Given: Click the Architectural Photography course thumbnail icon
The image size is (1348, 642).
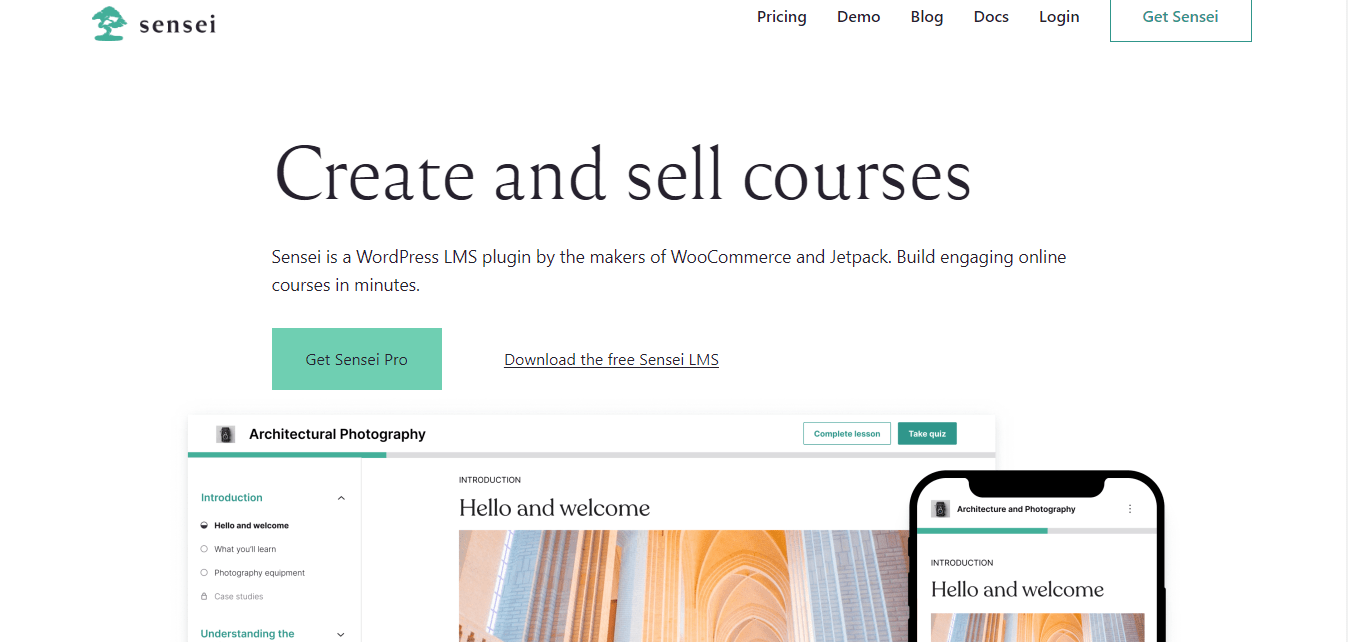Looking at the screenshot, I should pos(226,433).
